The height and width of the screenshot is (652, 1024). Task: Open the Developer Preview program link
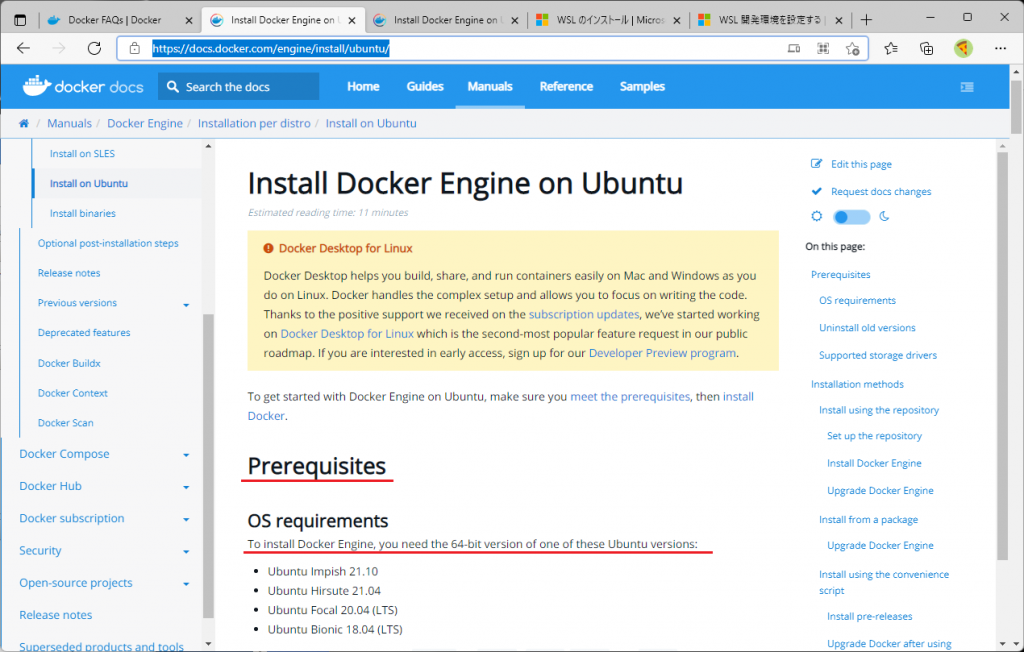pyautogui.click(x=662, y=353)
